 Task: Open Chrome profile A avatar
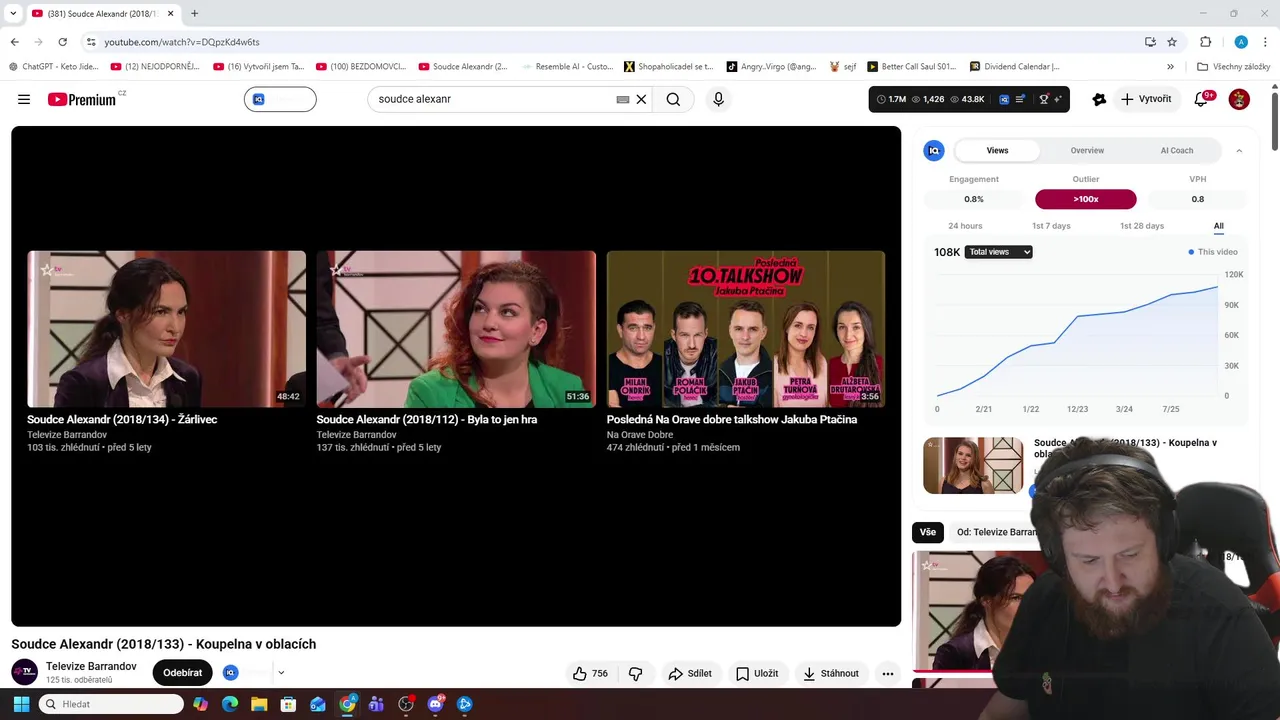(x=1241, y=42)
